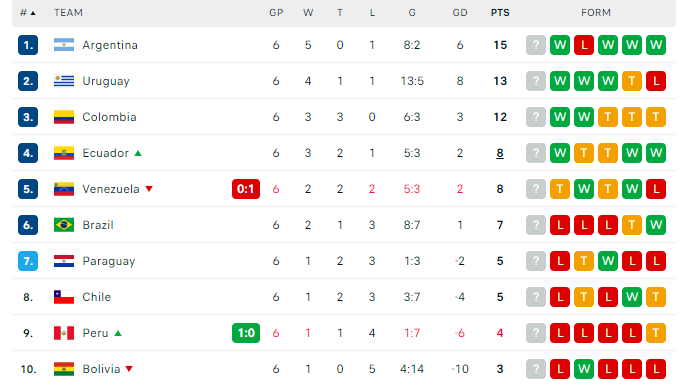Screen dimensions: 686x385
Task: Click the FORM column header
Action: coord(596,13)
